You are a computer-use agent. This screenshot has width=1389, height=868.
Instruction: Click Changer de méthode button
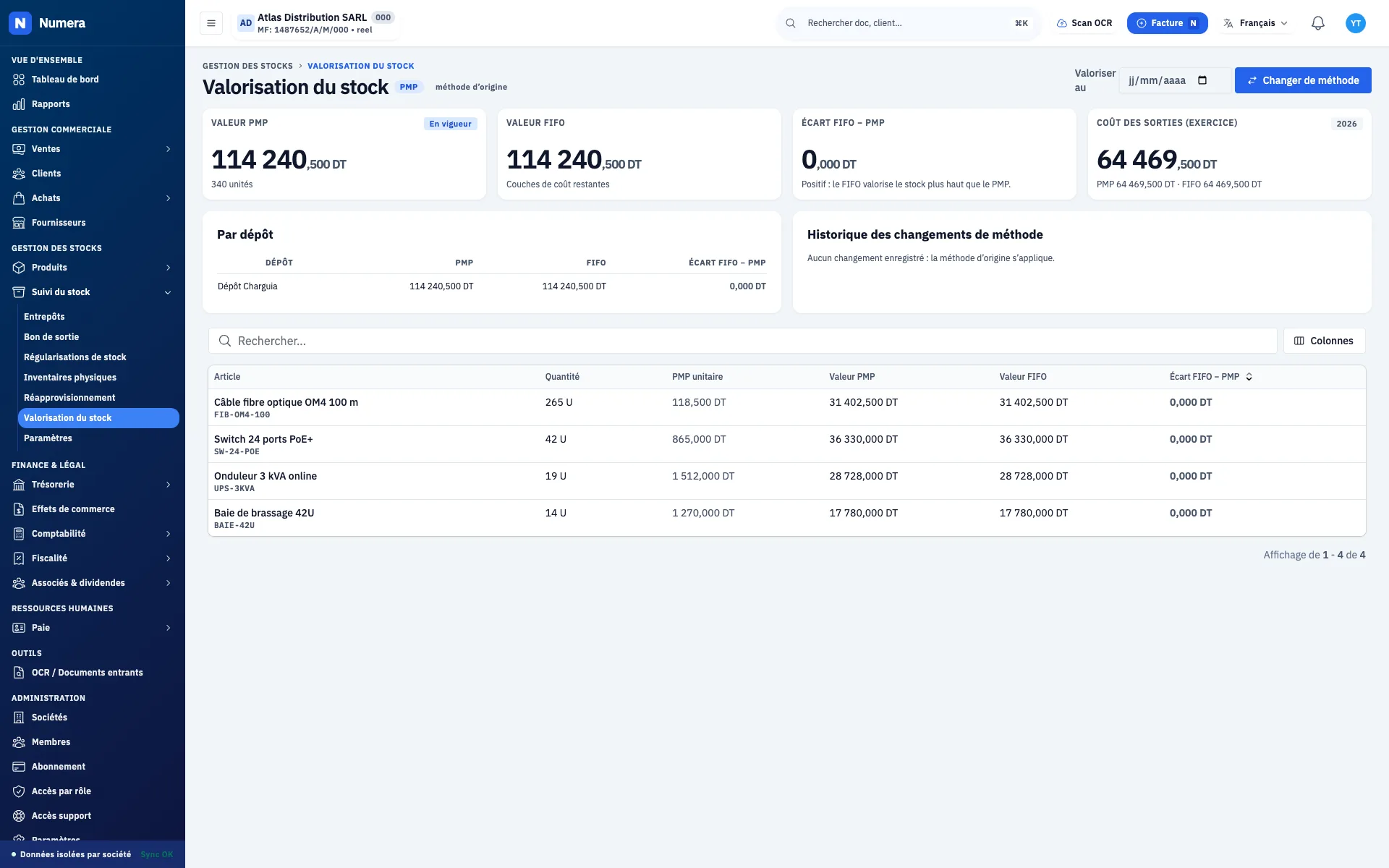click(x=1303, y=80)
